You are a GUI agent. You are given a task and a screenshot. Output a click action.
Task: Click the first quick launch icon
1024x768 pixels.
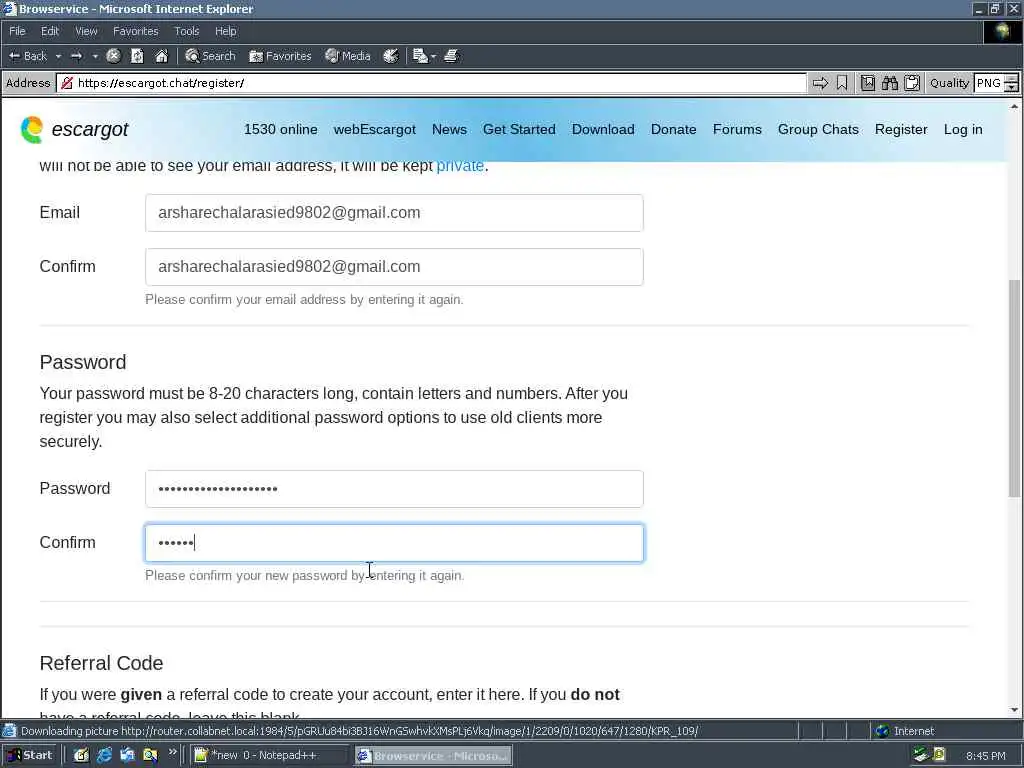point(81,756)
